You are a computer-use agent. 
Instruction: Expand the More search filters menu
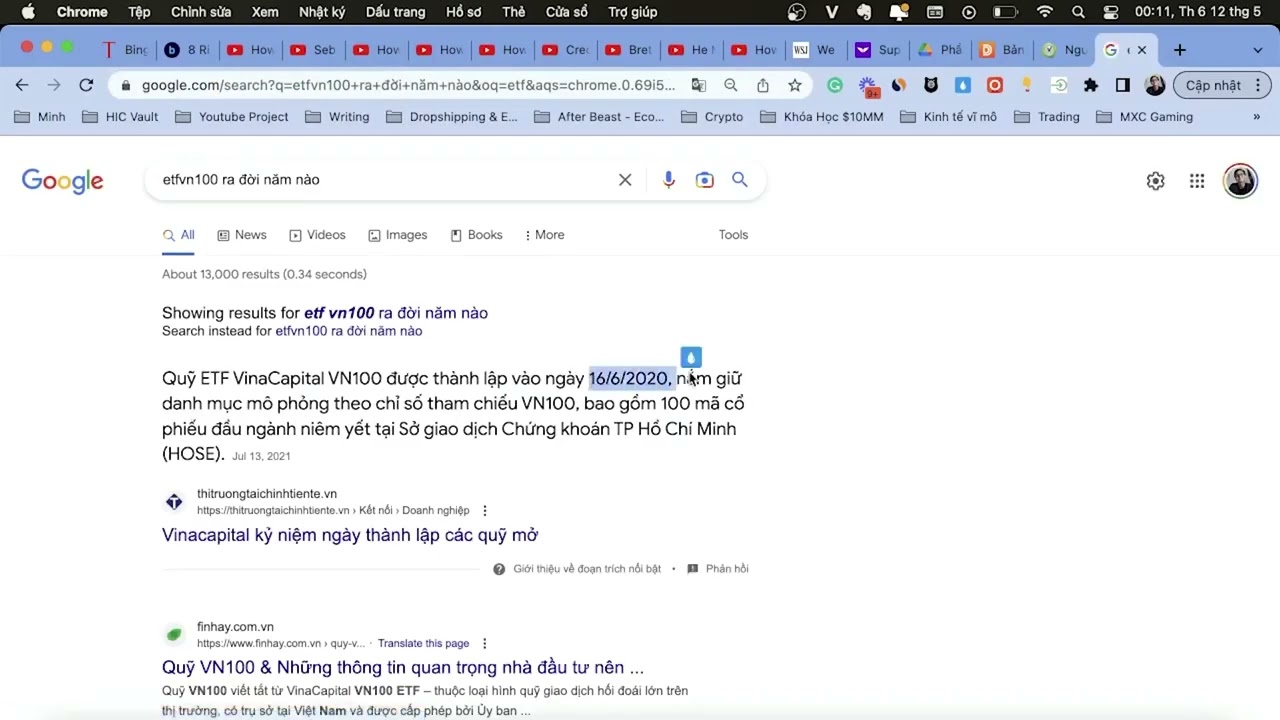pyautogui.click(x=545, y=235)
